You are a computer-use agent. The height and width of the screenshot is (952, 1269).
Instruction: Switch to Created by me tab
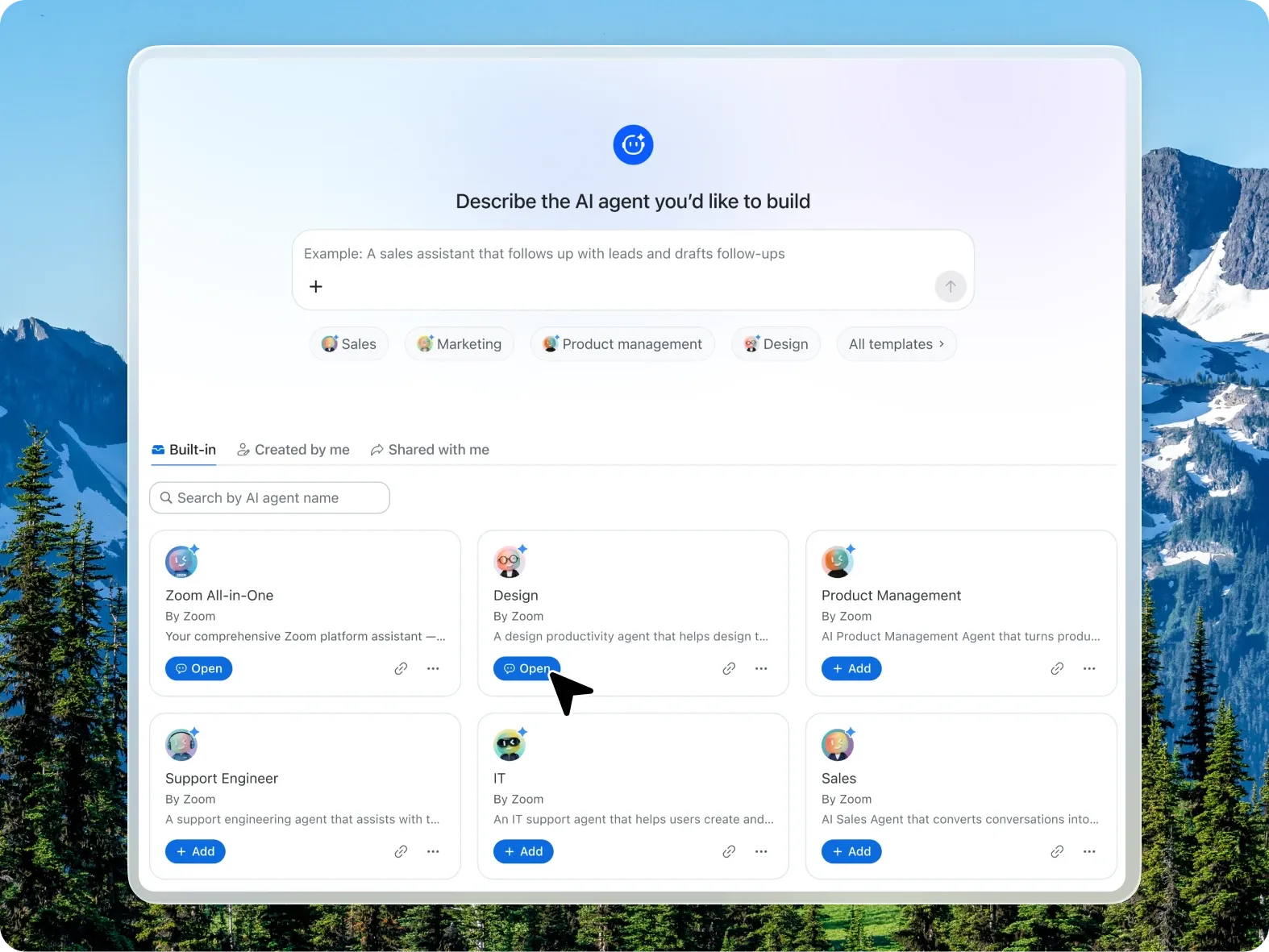pyautogui.click(x=293, y=450)
